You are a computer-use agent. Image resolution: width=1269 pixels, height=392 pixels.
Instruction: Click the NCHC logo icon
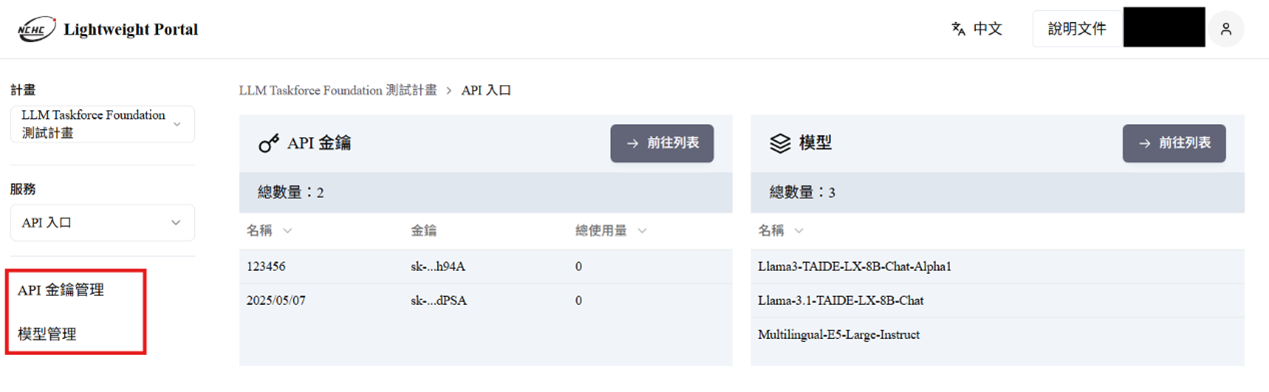click(36, 29)
